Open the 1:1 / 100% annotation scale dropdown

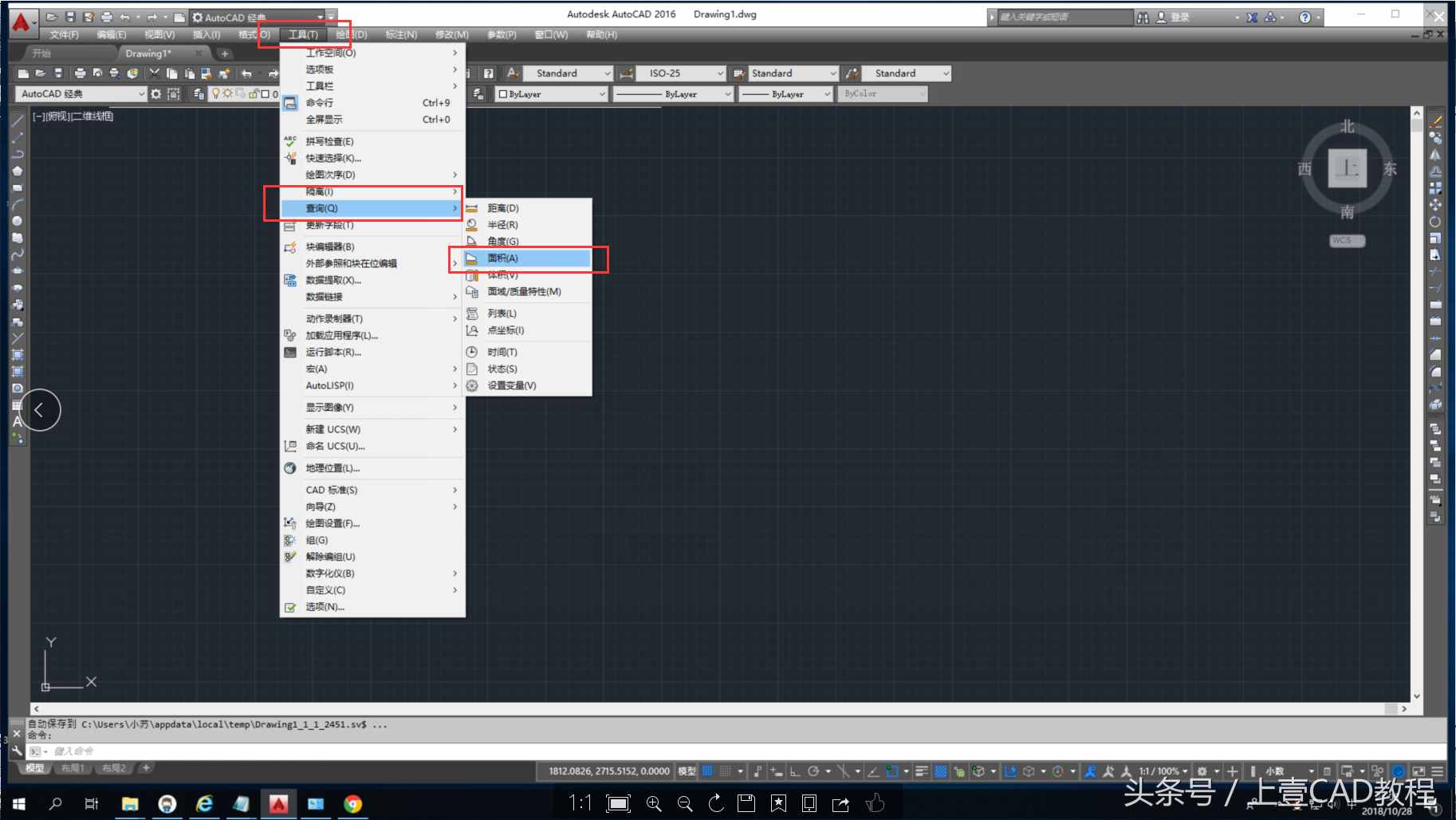point(1163,771)
